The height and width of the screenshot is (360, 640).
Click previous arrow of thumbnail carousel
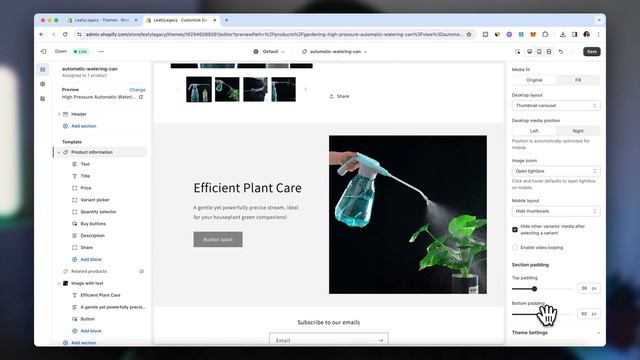click(x=178, y=89)
